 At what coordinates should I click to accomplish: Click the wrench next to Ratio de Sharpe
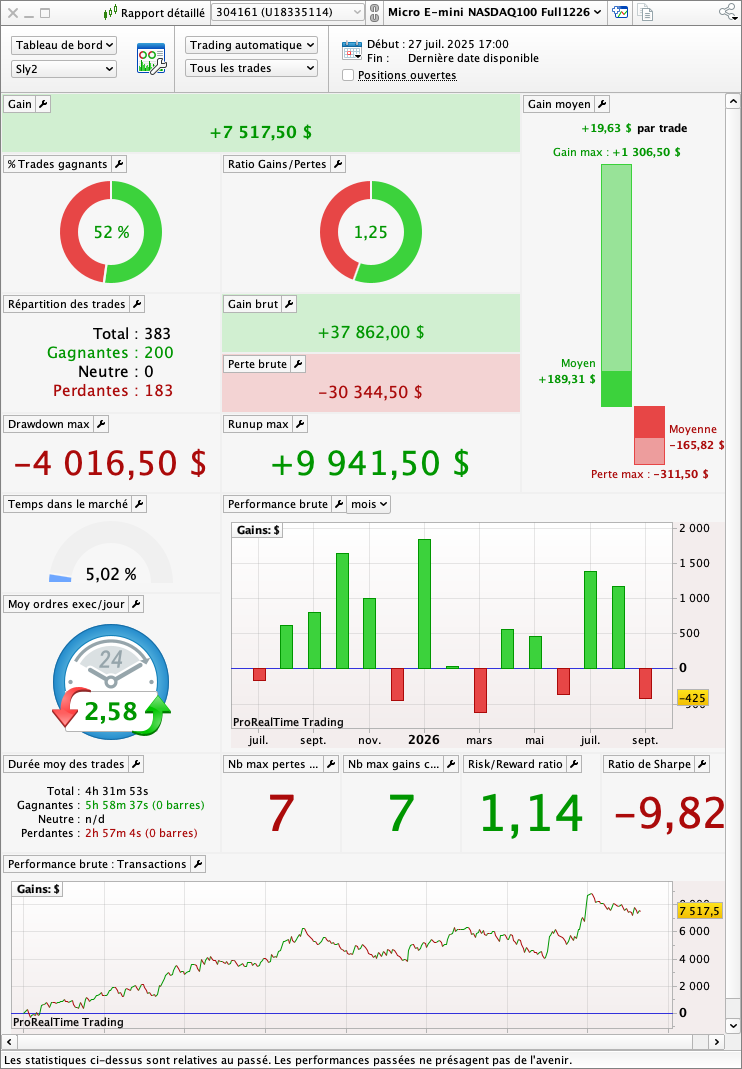coord(702,764)
